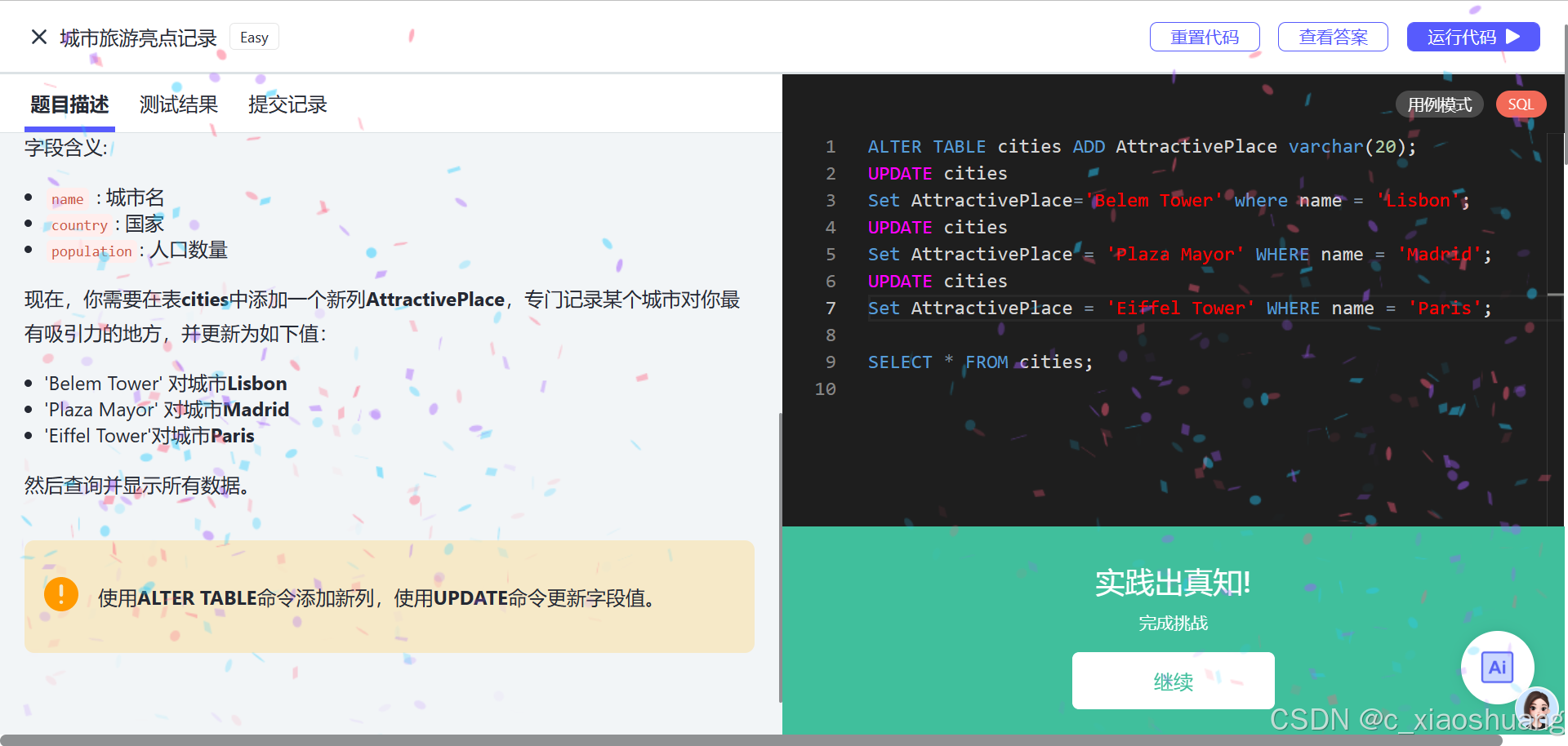Click the name code chip in the description
This screenshot has height=746, width=1568.
pos(67,198)
